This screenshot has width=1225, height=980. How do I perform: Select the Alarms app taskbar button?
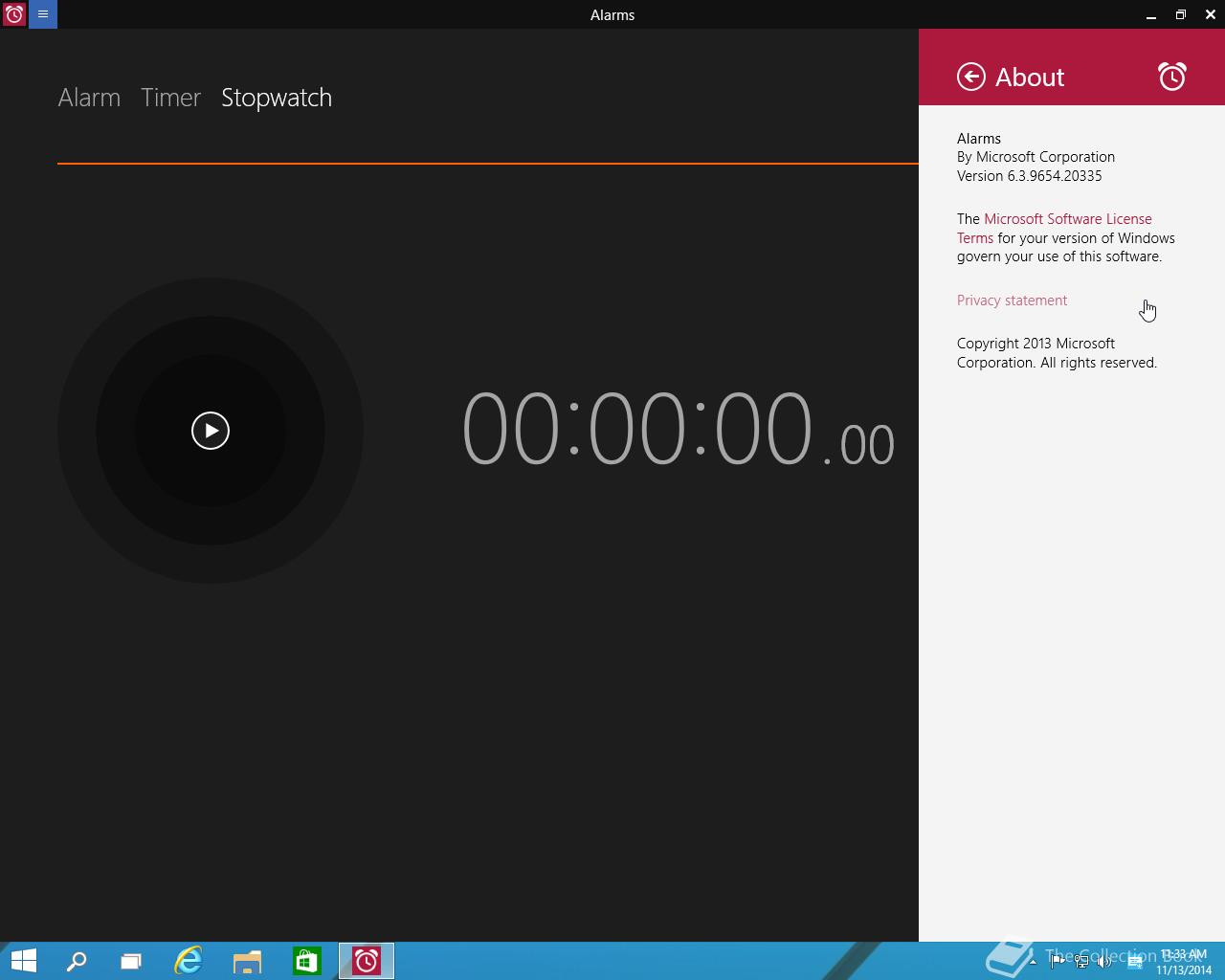[367, 961]
